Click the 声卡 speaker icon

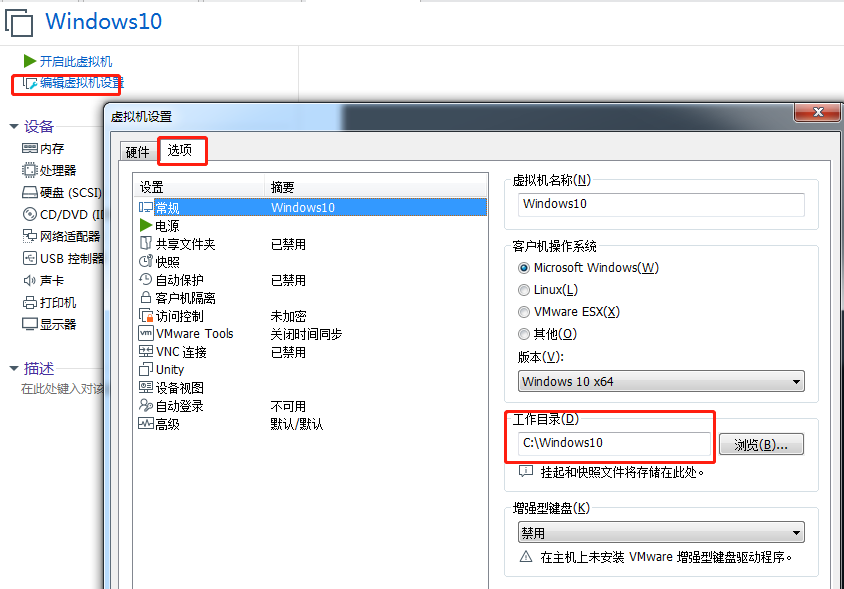pos(30,280)
